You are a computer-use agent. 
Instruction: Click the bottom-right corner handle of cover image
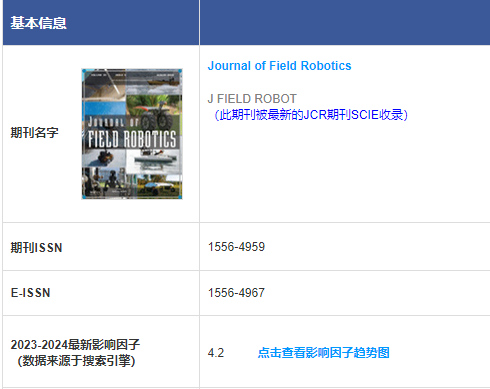[x=180, y=197]
